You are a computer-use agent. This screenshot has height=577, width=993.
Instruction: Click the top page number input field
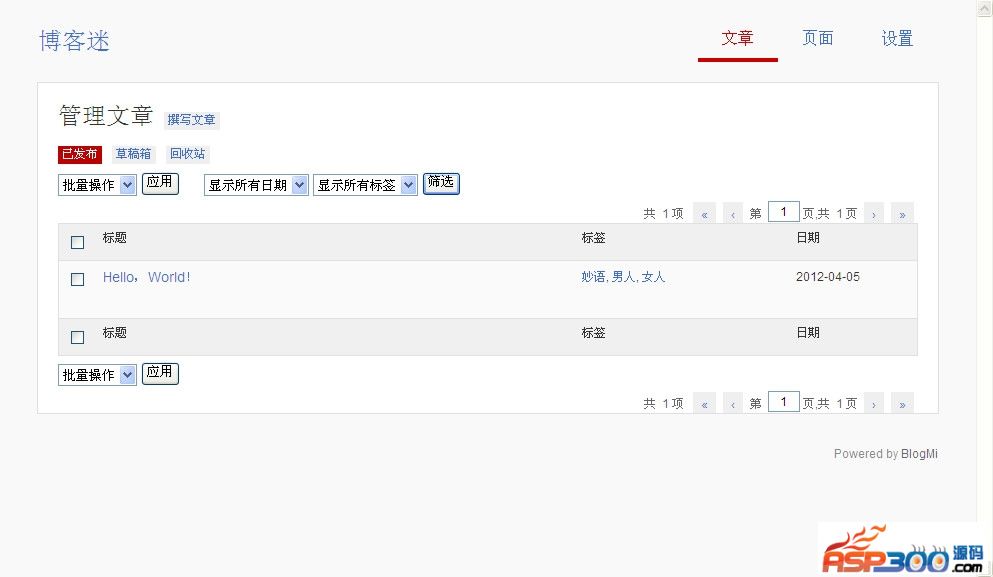pyautogui.click(x=784, y=212)
